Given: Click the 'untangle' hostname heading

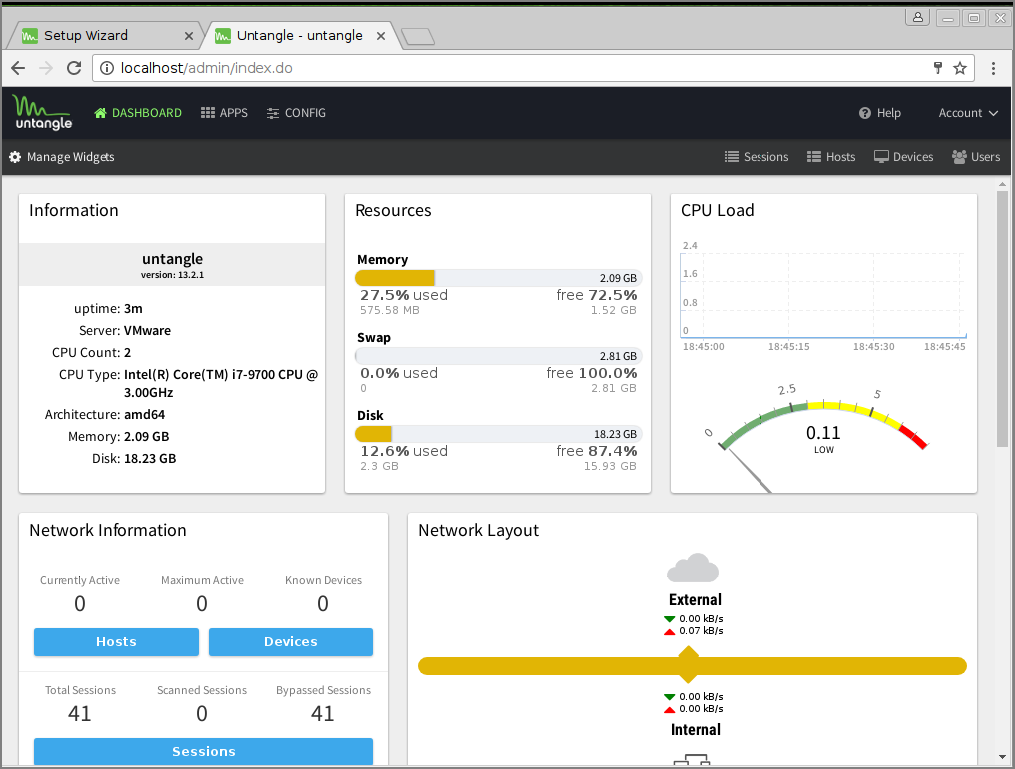Looking at the screenshot, I should (x=172, y=259).
